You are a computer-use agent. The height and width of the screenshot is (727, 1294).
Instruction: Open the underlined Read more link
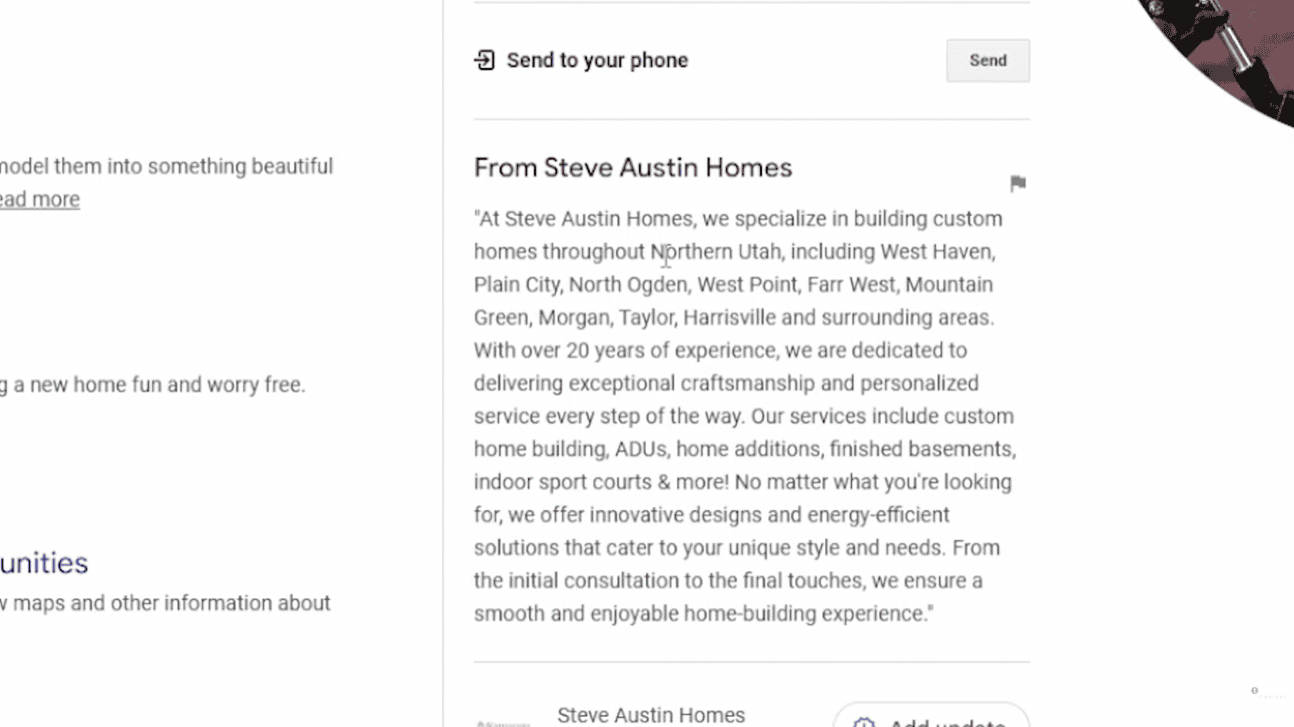(39, 199)
